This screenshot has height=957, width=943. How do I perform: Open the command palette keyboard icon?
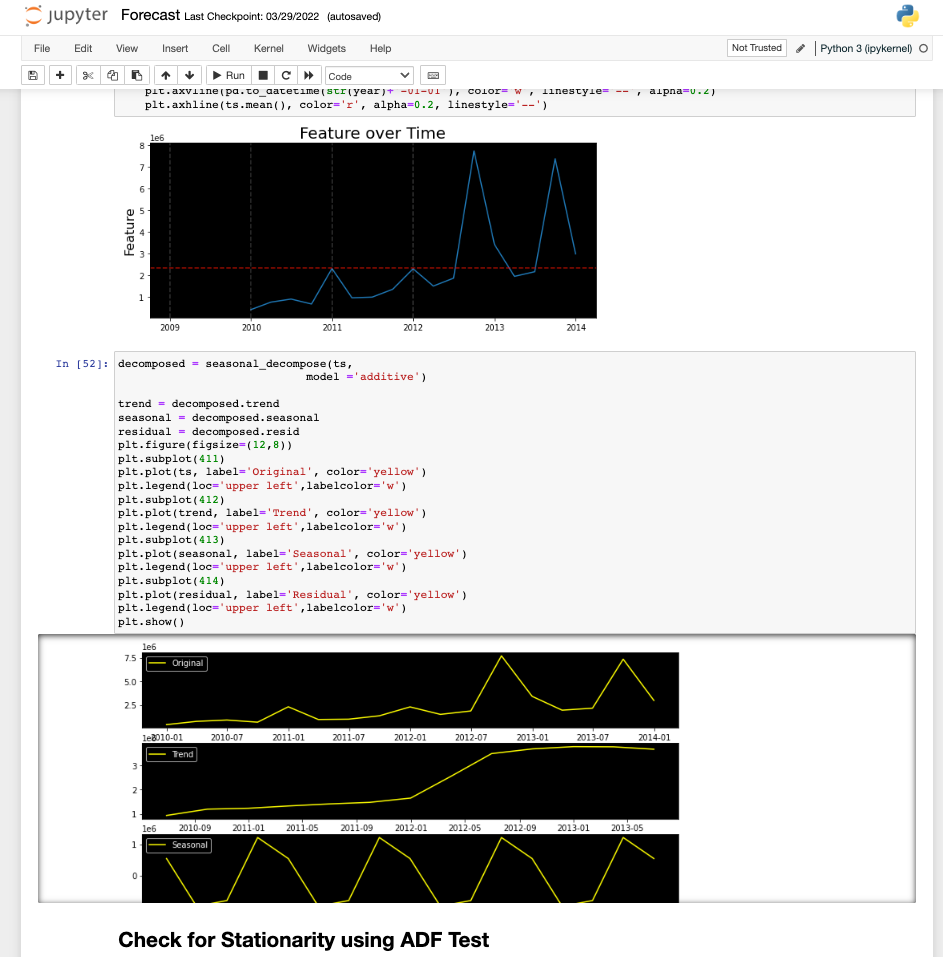pyautogui.click(x=433, y=75)
